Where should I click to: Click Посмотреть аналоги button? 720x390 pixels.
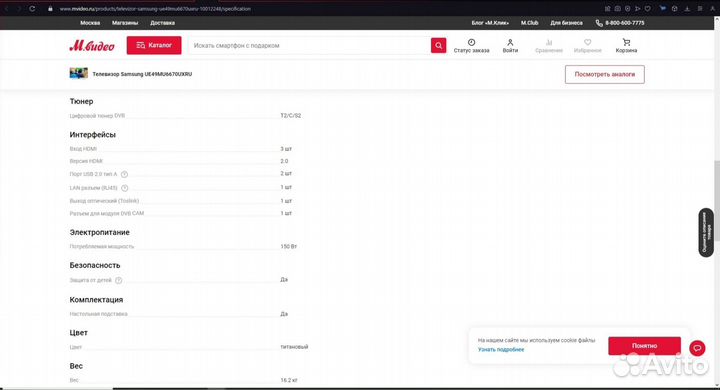[605, 74]
